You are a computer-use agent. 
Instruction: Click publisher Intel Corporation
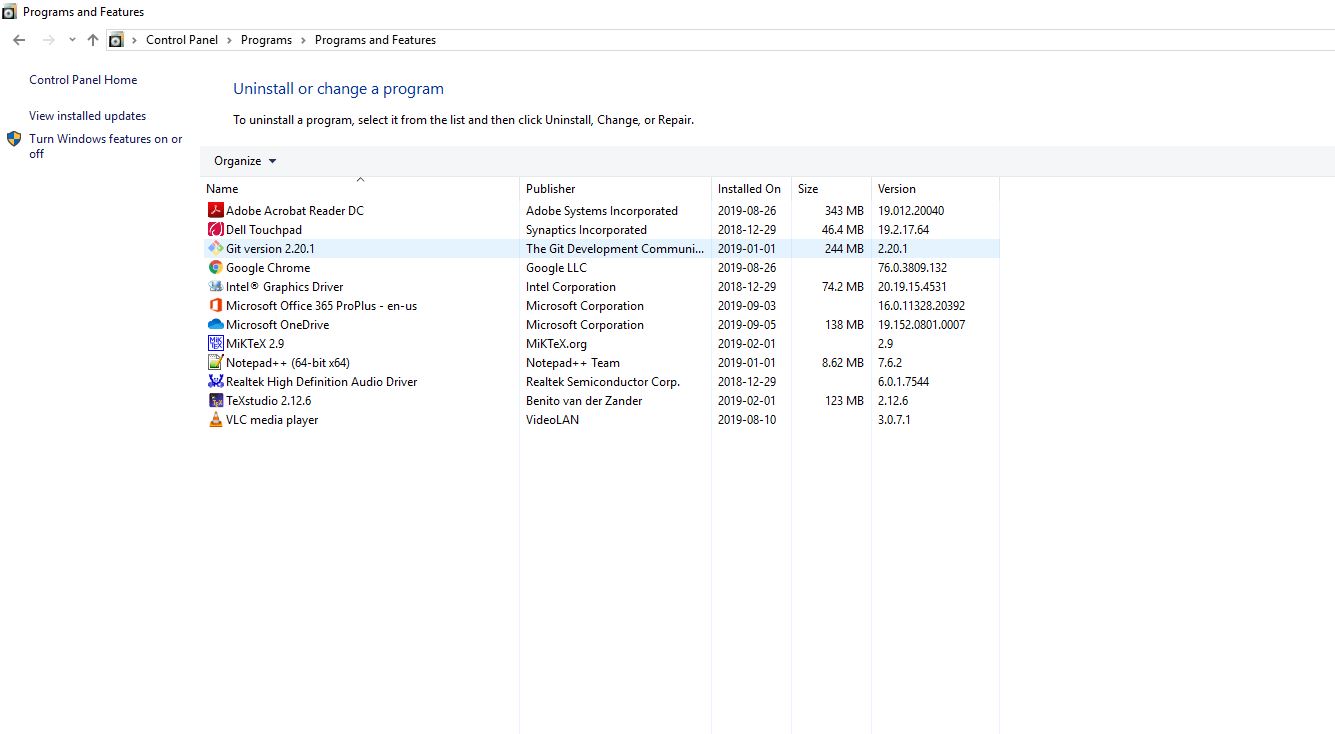tap(571, 286)
